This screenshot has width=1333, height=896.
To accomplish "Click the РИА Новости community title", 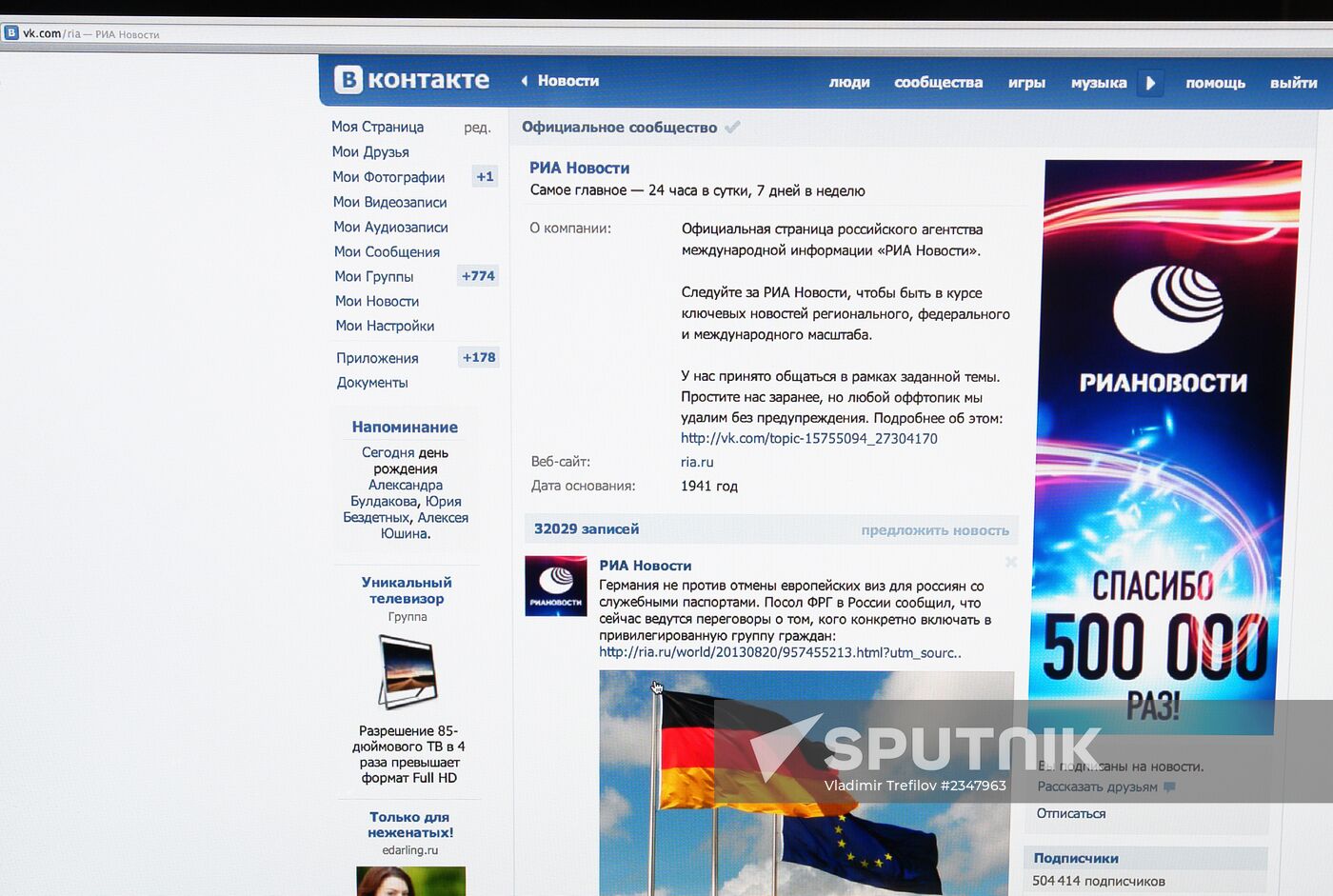I will click(579, 168).
